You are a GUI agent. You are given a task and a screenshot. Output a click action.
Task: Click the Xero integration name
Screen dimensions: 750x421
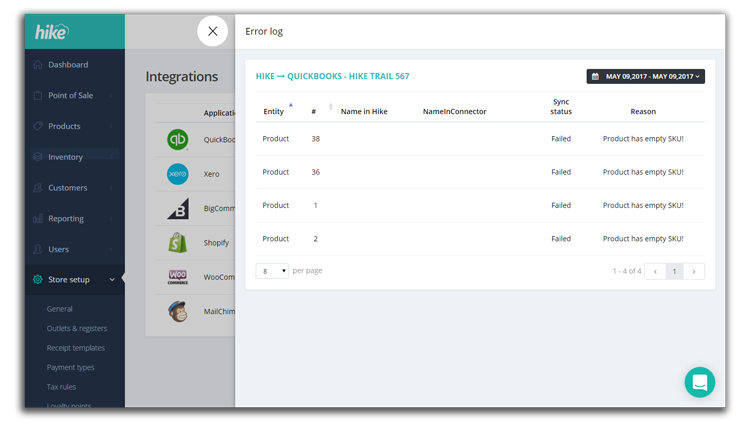point(211,174)
